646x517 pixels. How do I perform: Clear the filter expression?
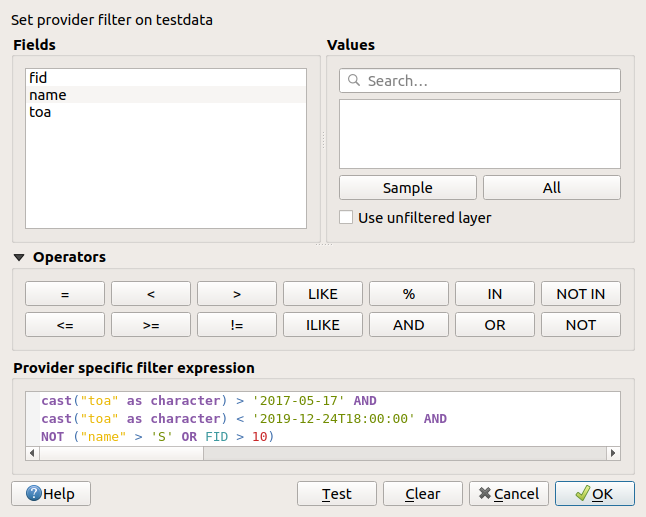(422, 494)
